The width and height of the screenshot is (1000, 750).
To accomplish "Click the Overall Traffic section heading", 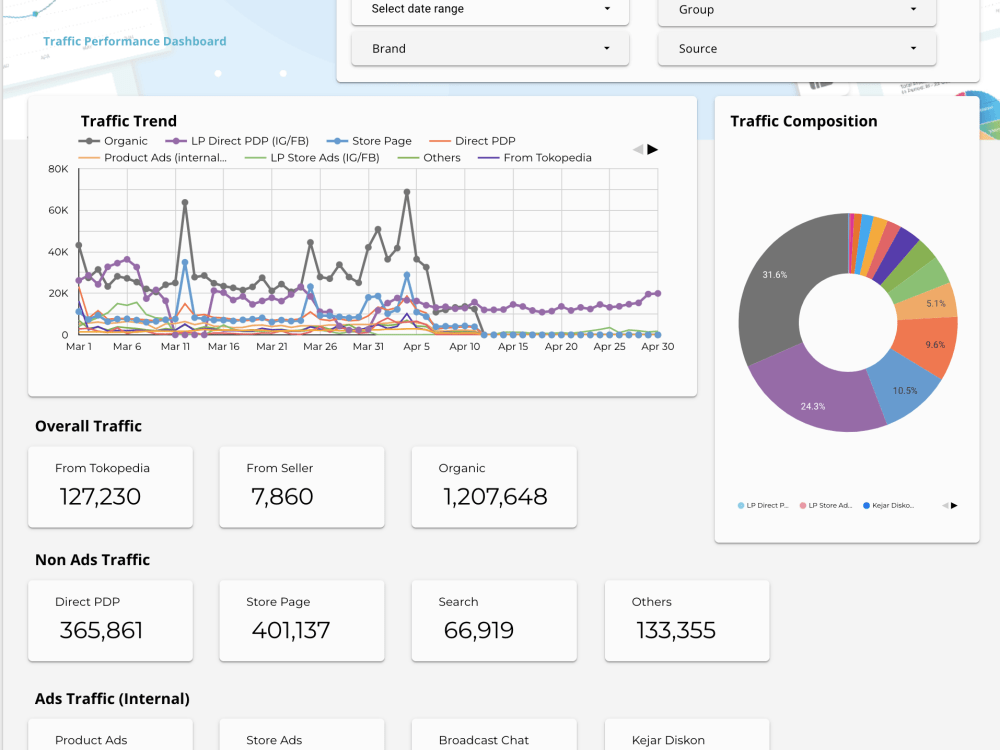I will pyautogui.click(x=88, y=426).
